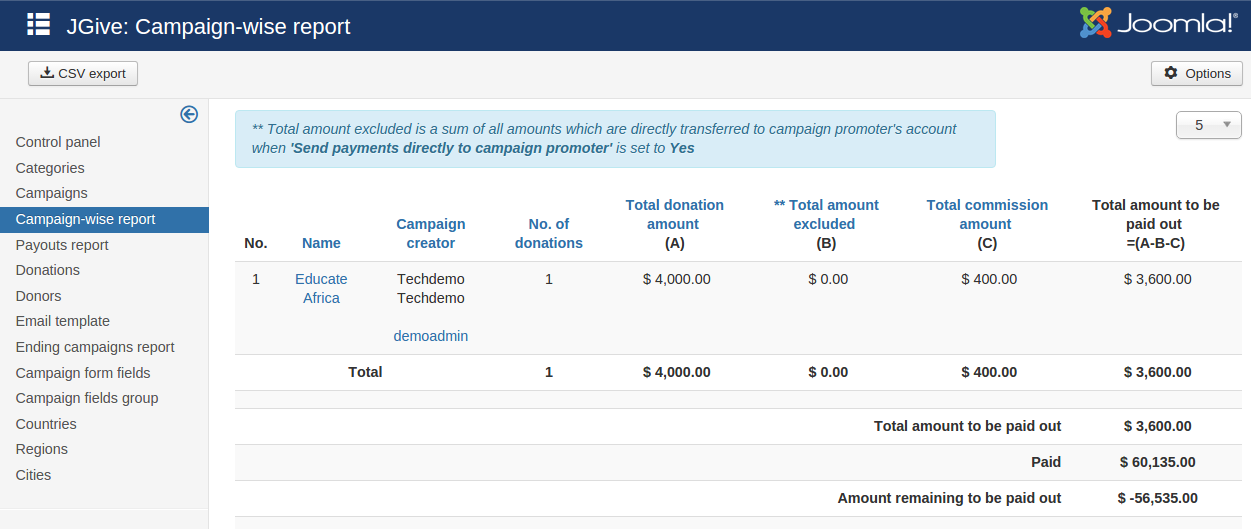Open the Options settings button
Viewport: 1251px width, 529px height.
(x=1197, y=73)
